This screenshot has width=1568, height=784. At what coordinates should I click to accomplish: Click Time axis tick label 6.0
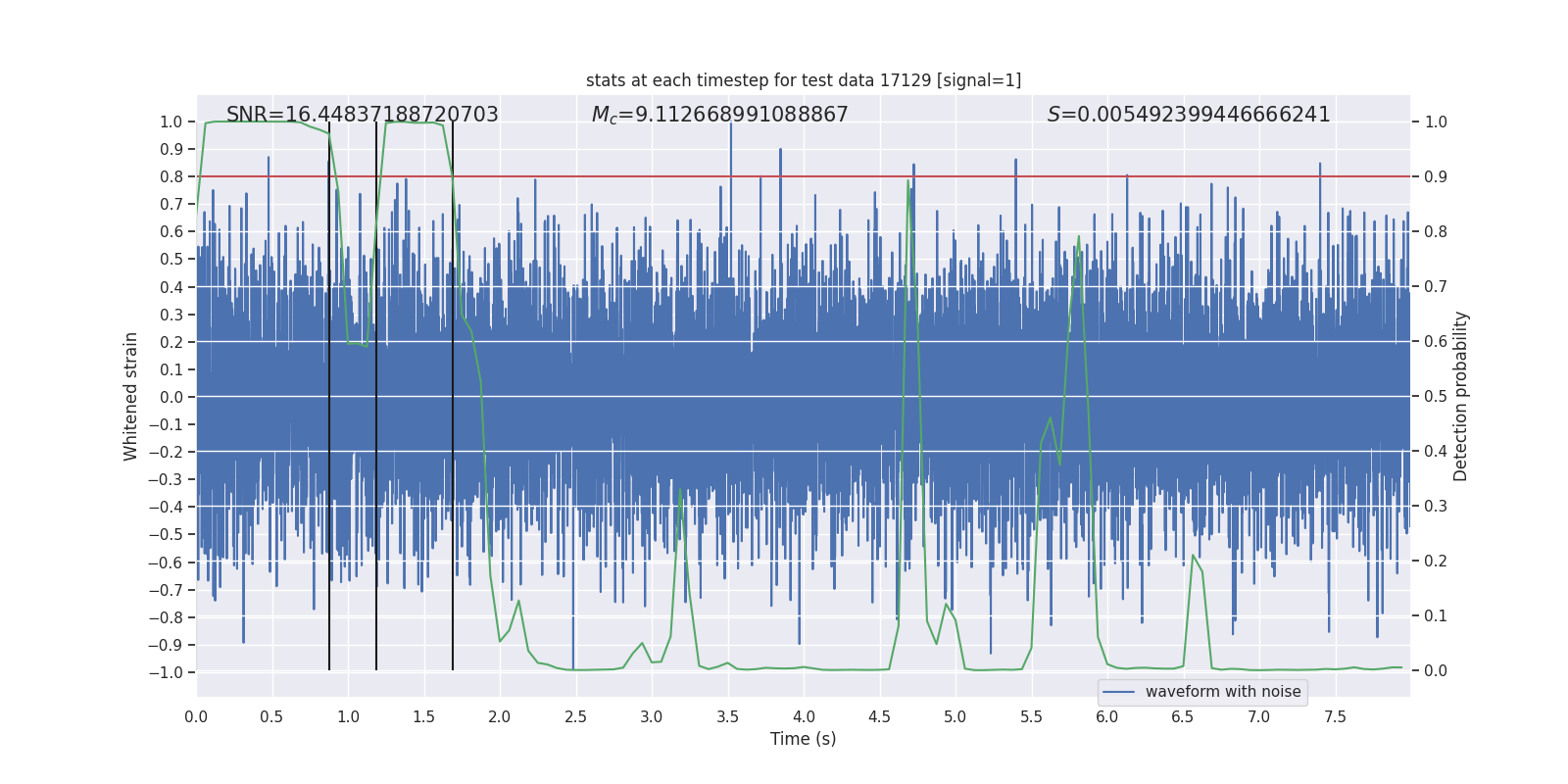(1107, 716)
